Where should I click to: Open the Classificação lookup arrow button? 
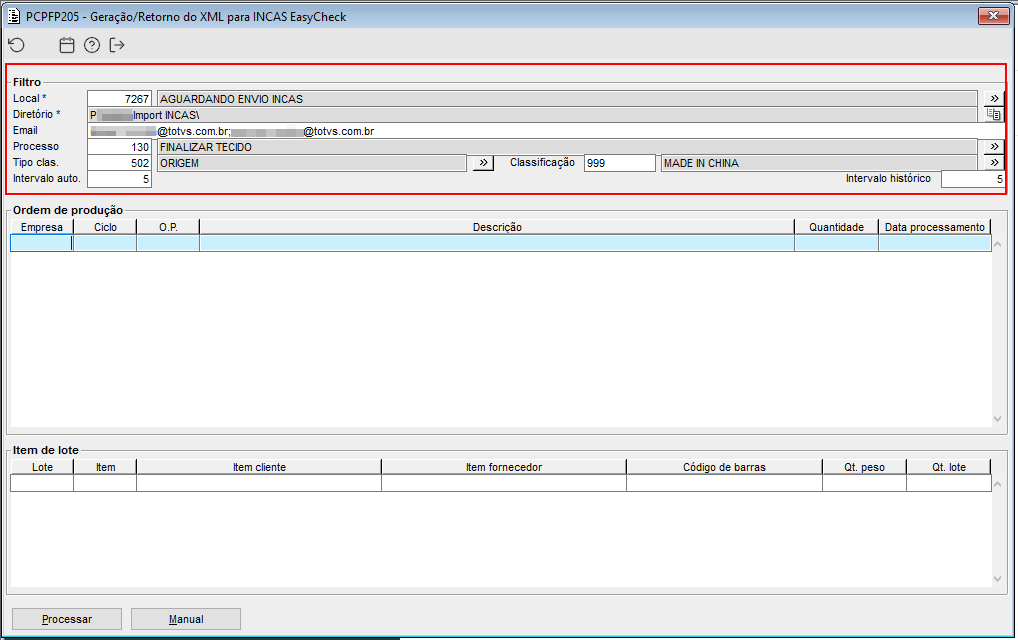(994, 163)
